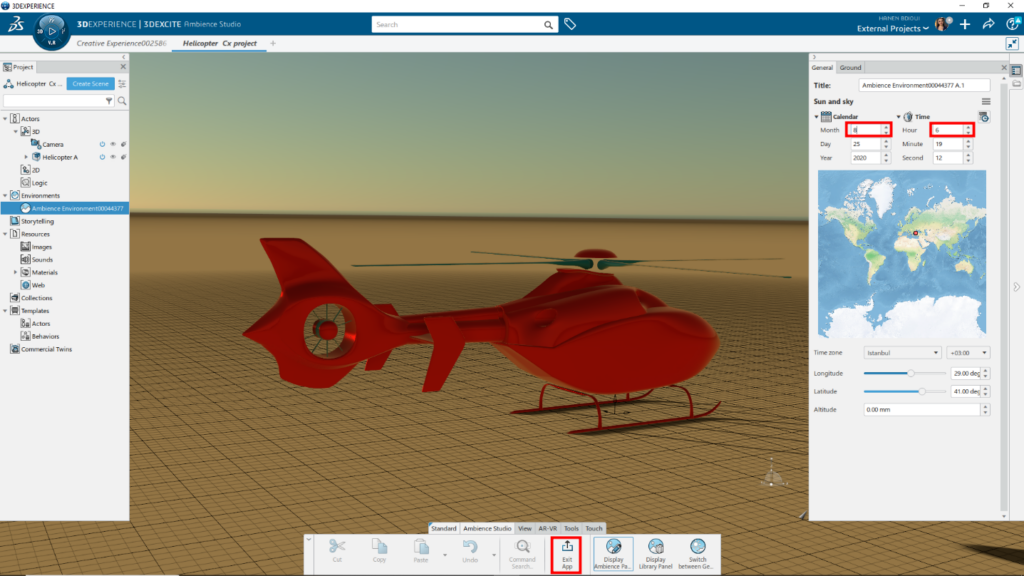Click the Sun and sky hamburger menu icon

point(986,101)
